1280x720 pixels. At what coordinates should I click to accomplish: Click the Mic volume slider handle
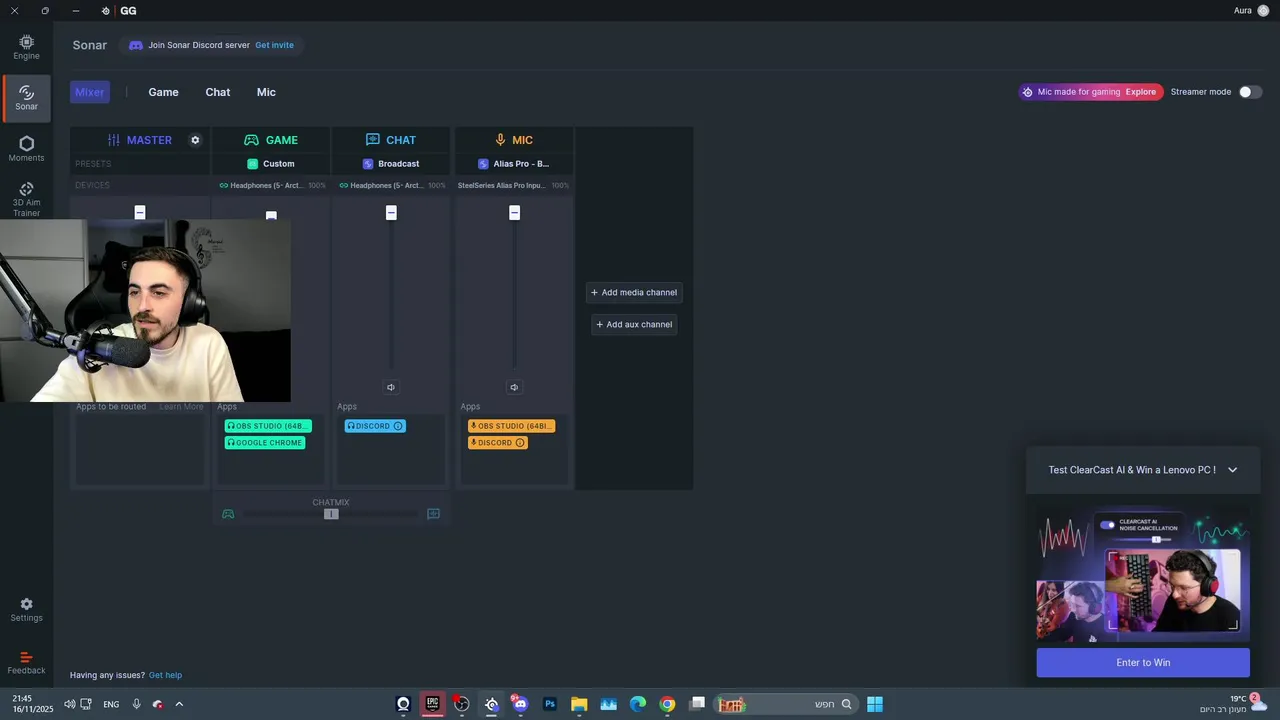pyautogui.click(x=514, y=213)
